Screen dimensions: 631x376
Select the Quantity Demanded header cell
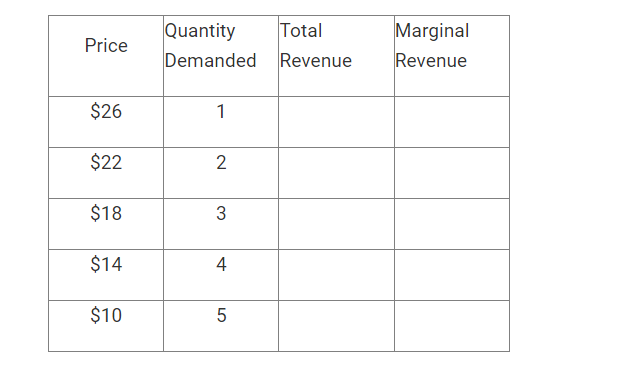tap(221, 56)
